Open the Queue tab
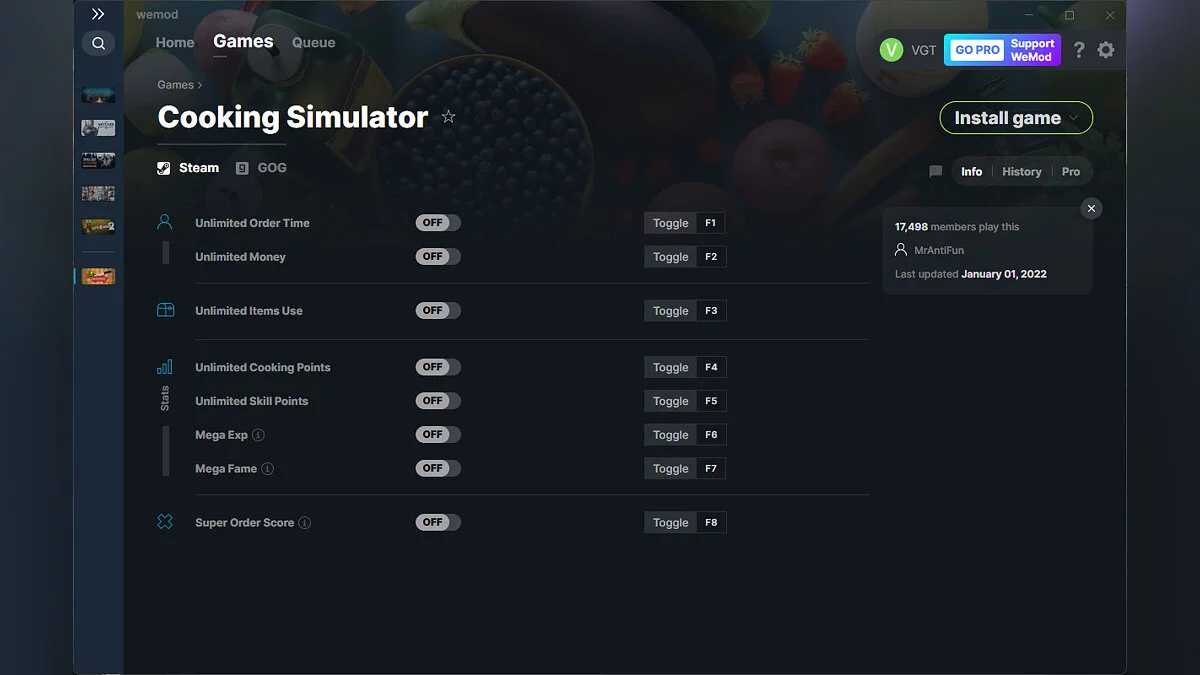Viewport: 1200px width, 675px height. point(313,42)
